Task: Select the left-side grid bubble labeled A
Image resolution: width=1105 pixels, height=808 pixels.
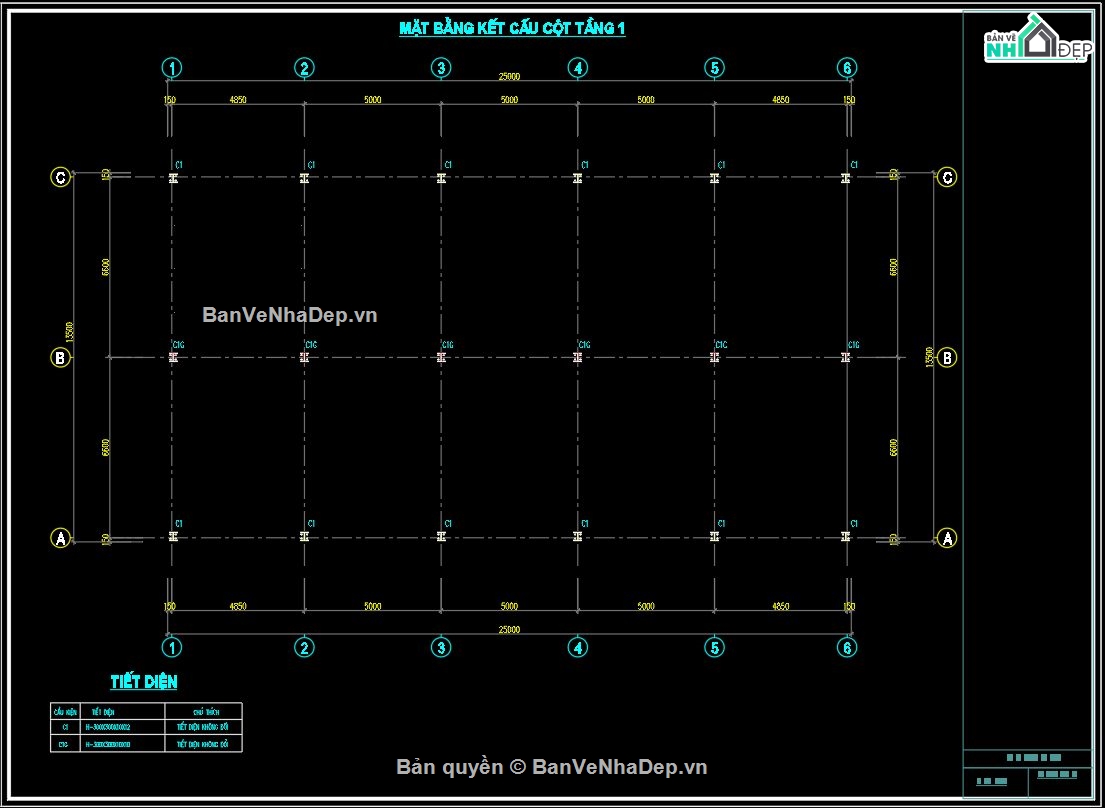Action: tap(61, 538)
